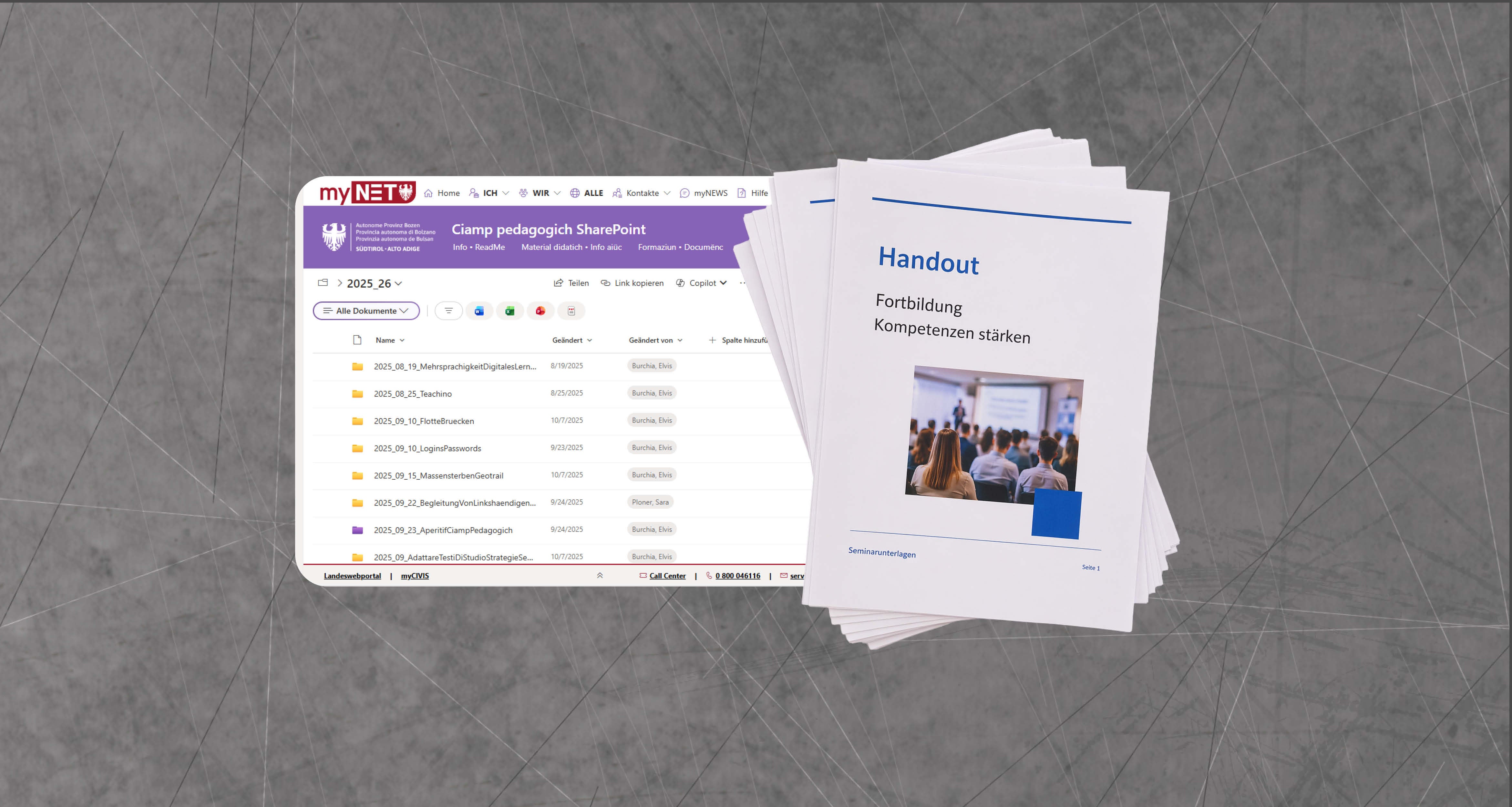Open the document library root icon

point(323,283)
